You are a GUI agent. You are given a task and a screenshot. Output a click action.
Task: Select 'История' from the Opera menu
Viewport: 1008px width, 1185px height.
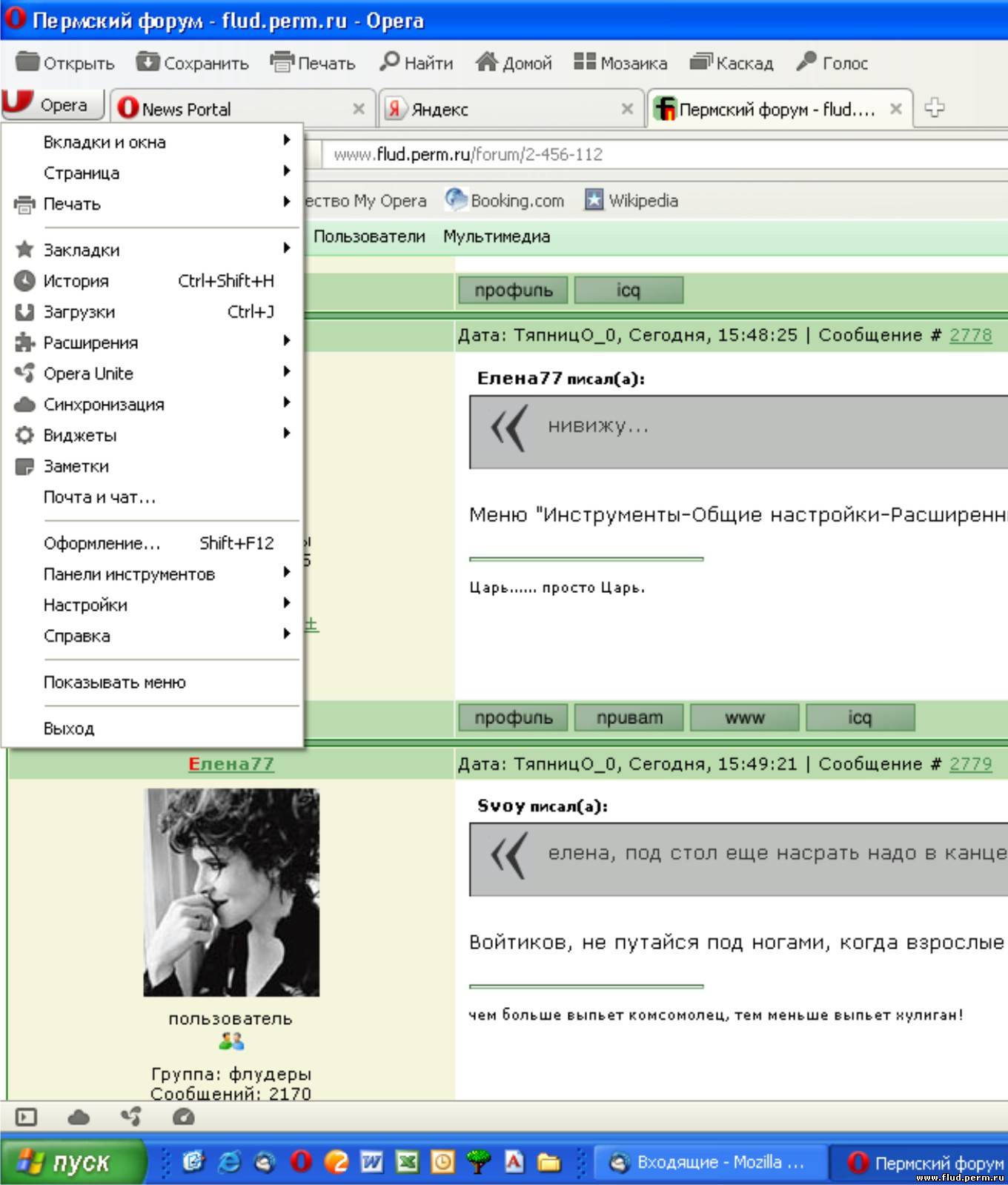(x=76, y=282)
